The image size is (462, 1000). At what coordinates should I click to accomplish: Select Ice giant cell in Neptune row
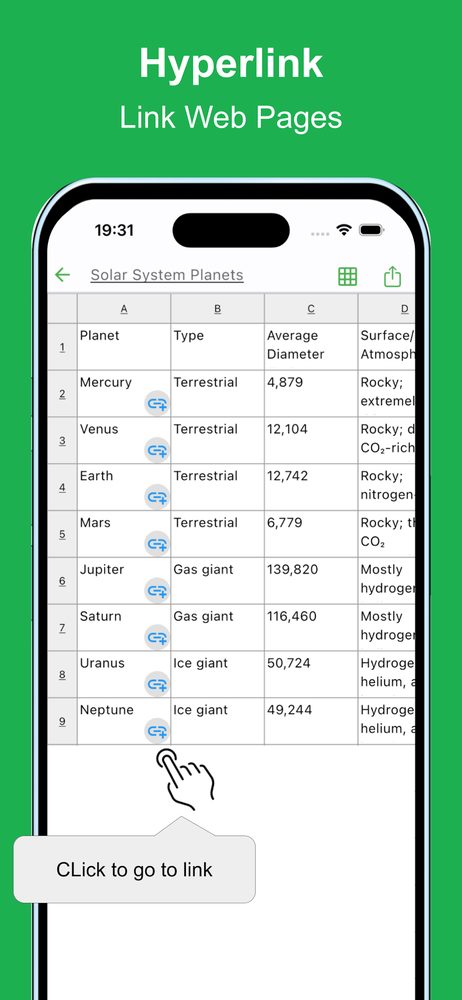(218, 721)
